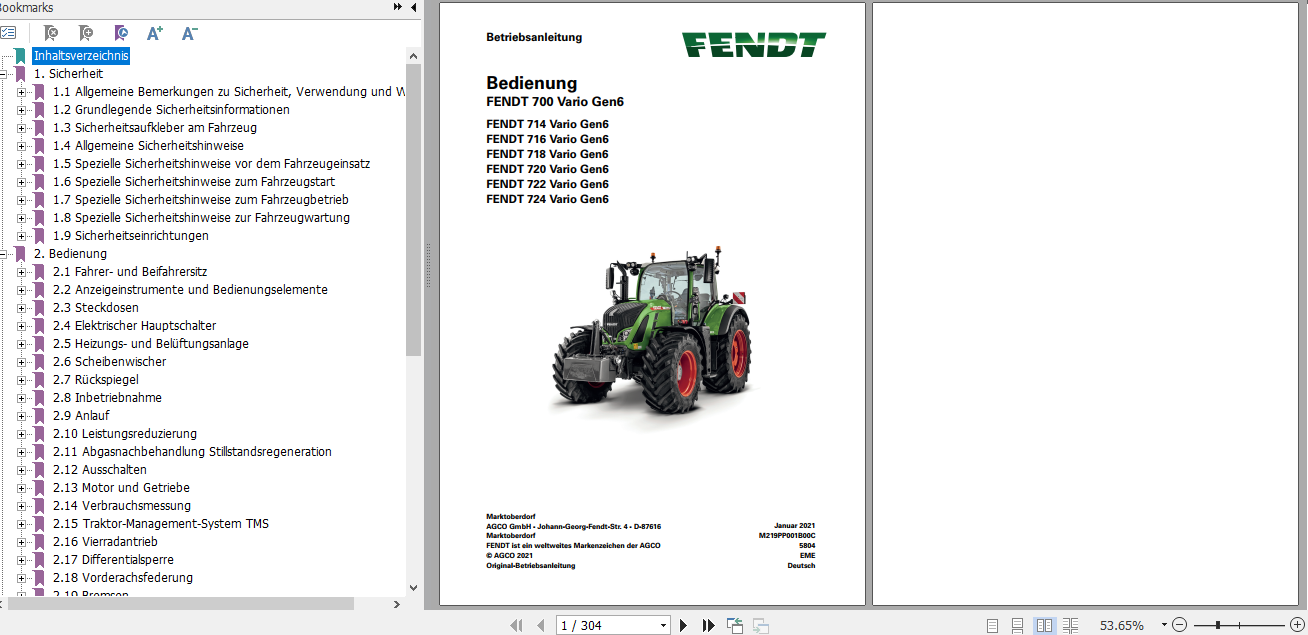Viewport: 1308px width, 635px height.
Task: Click the bookmarks scroll down arrow
Action: coord(414,588)
